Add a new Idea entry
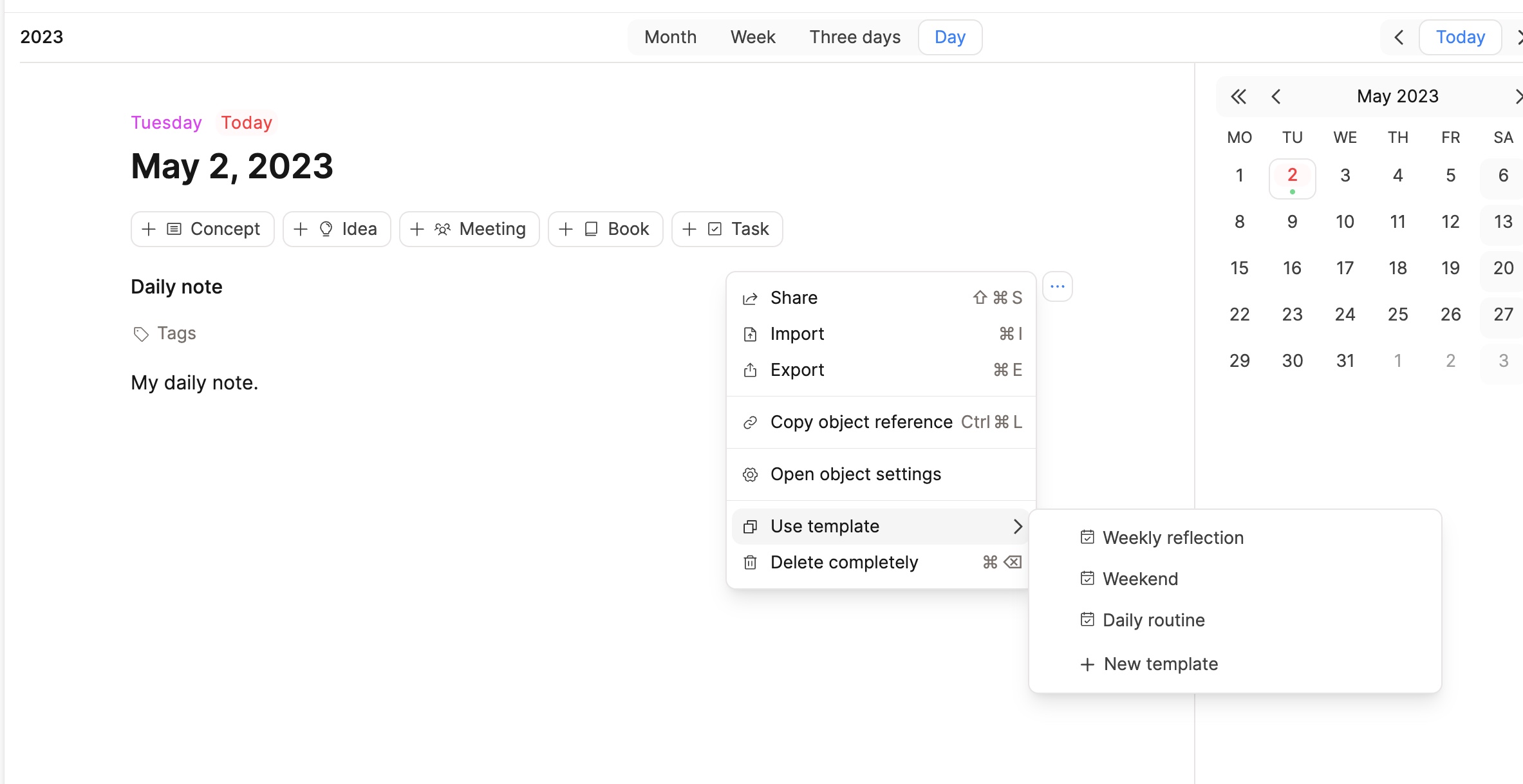The width and height of the screenshot is (1523, 784). pos(336,228)
